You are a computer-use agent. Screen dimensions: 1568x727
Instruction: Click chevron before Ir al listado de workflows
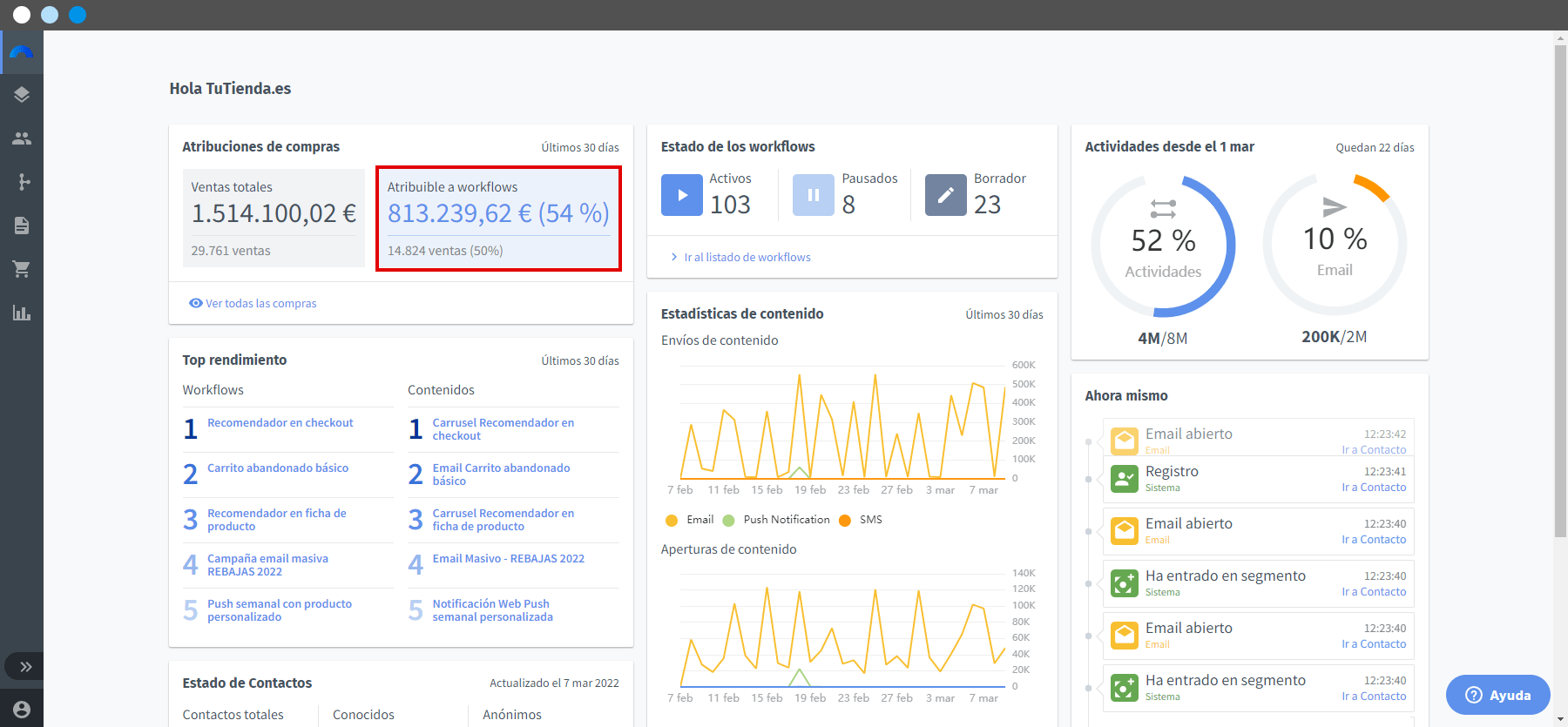pos(674,257)
